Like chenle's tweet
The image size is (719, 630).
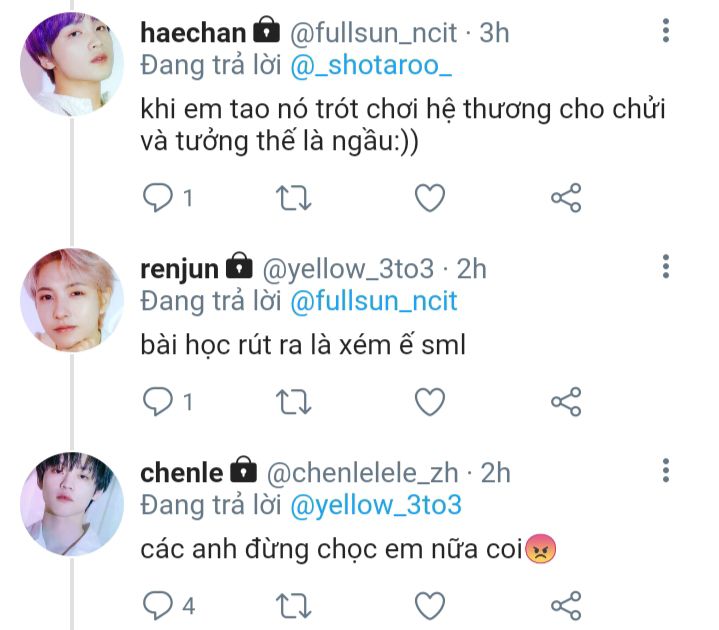click(x=429, y=605)
